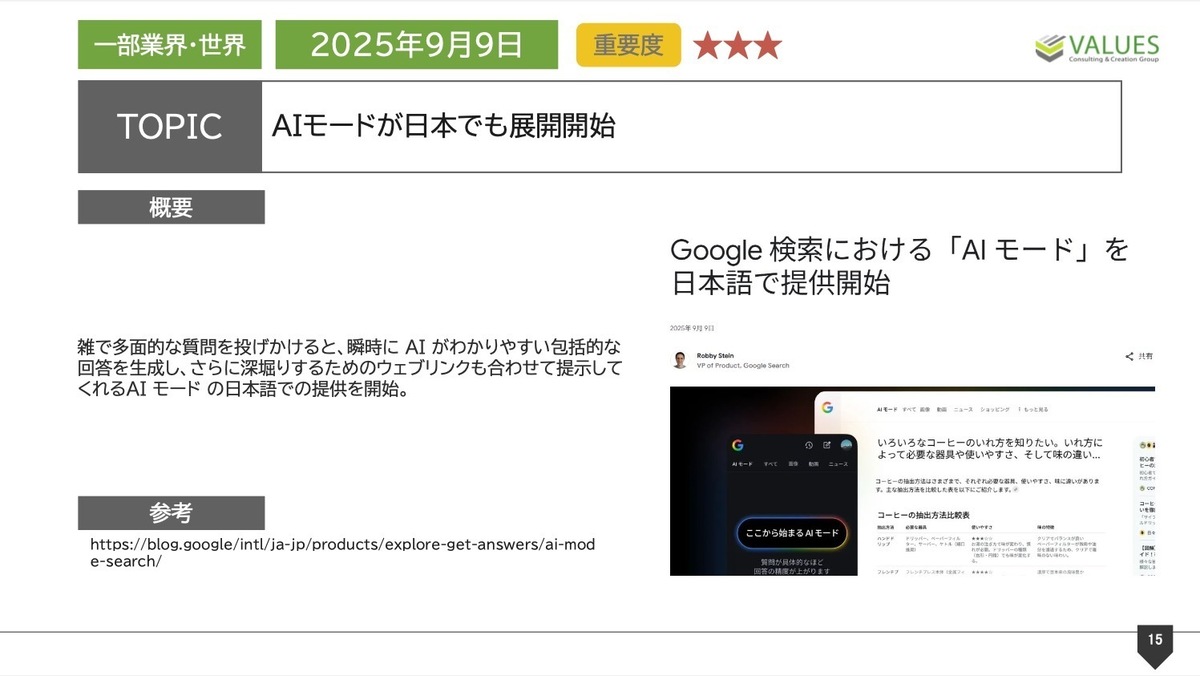
Task: Open the 動画 tab in the white window
Action: click(x=942, y=410)
